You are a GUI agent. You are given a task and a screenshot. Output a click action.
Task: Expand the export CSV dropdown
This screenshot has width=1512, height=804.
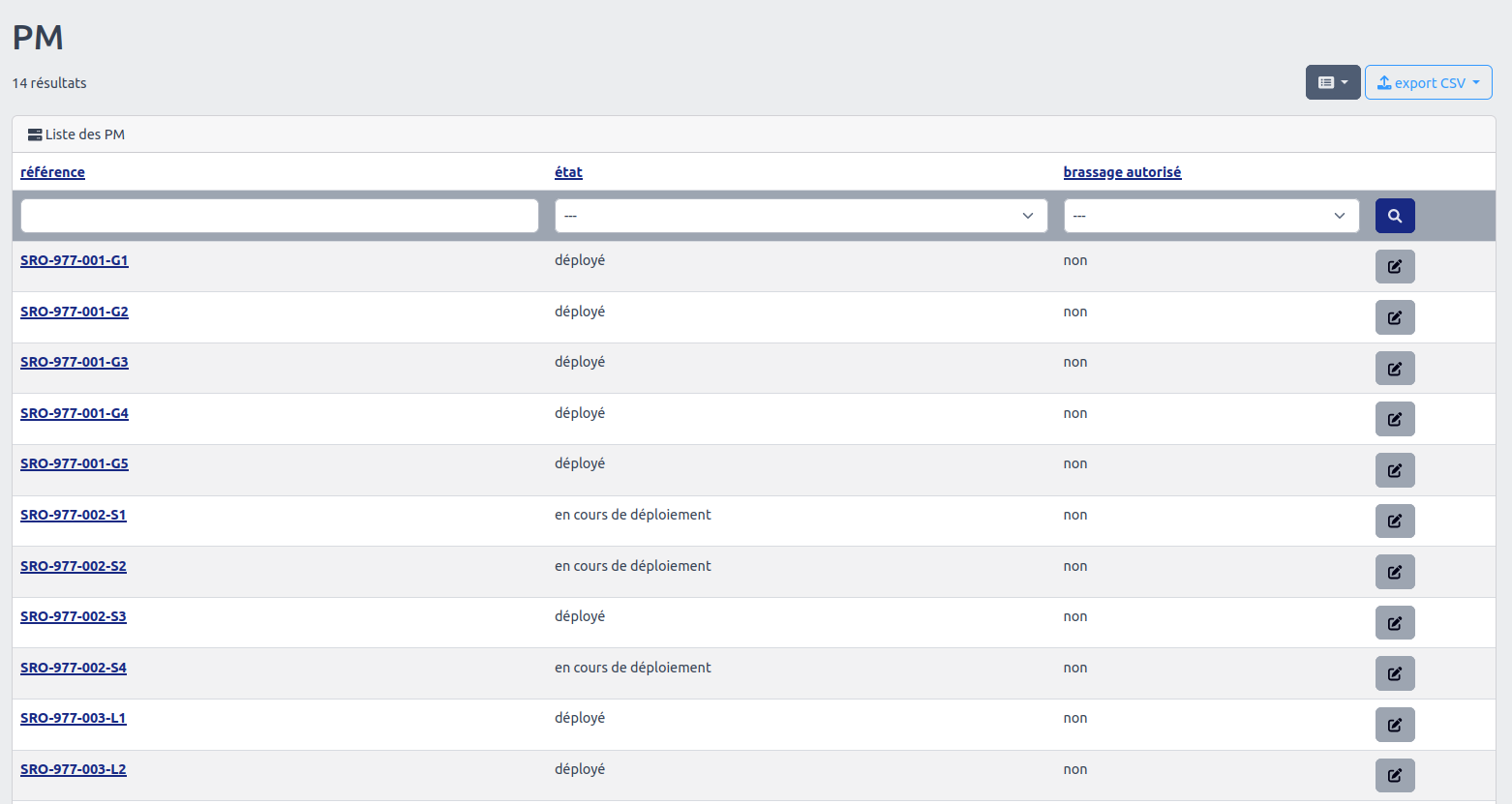point(1428,83)
